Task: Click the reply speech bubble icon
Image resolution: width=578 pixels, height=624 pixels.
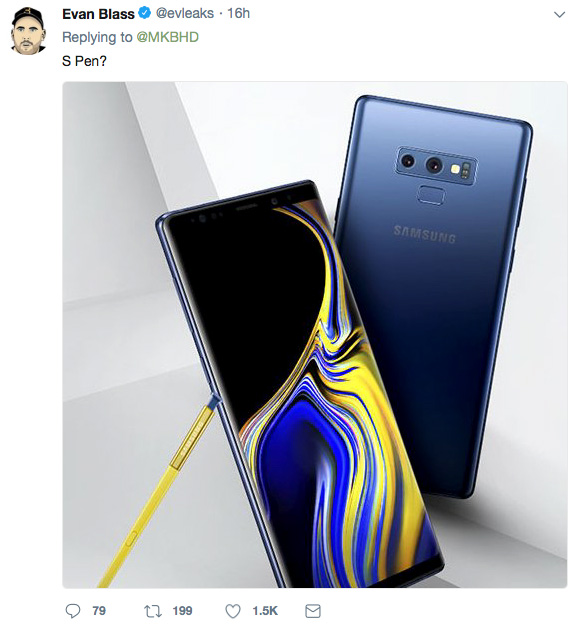Action: click(x=72, y=611)
